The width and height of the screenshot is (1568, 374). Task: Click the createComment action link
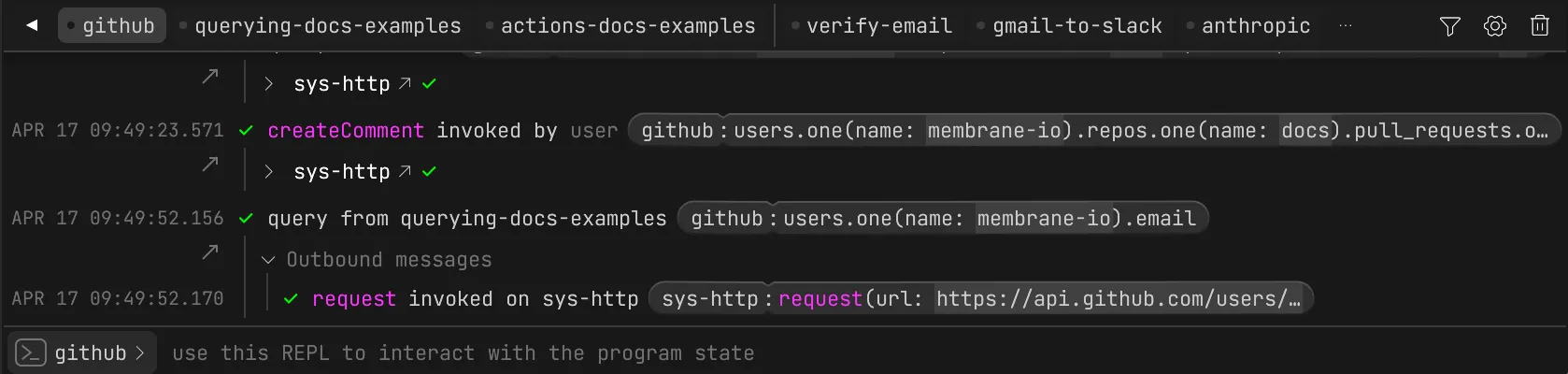click(346, 131)
